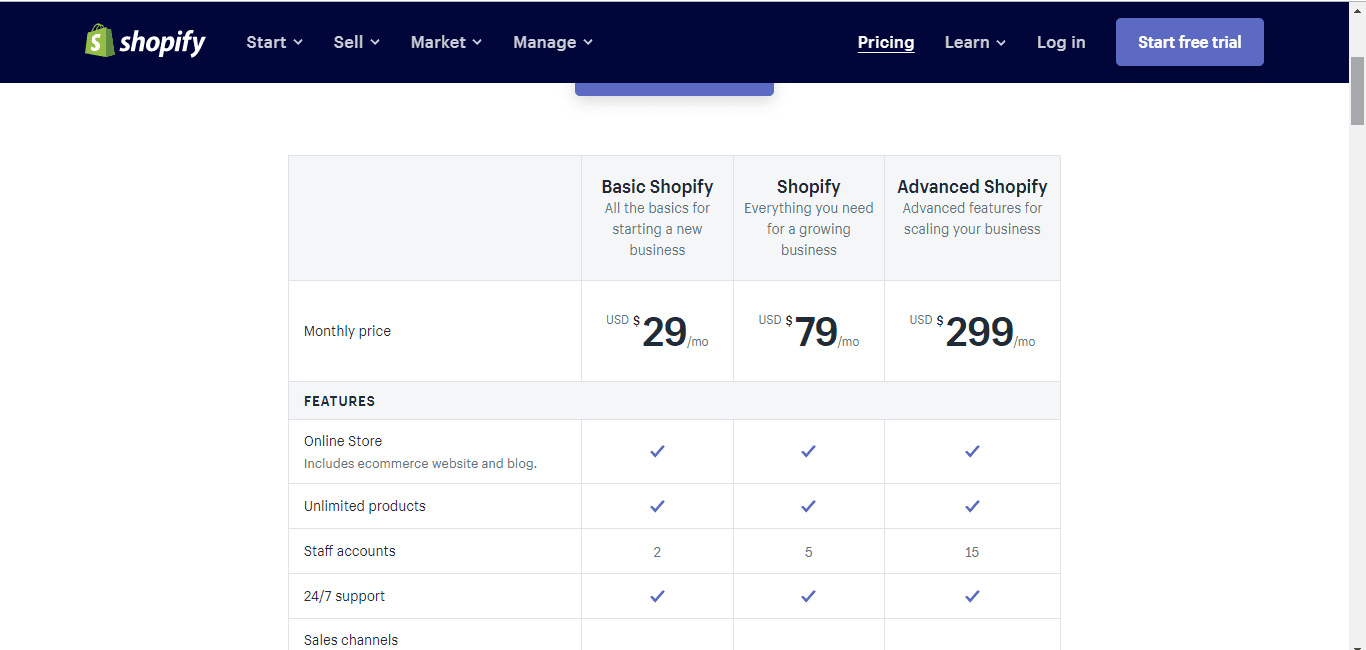Click Online Store checkmark under Shopify plan

(808, 451)
